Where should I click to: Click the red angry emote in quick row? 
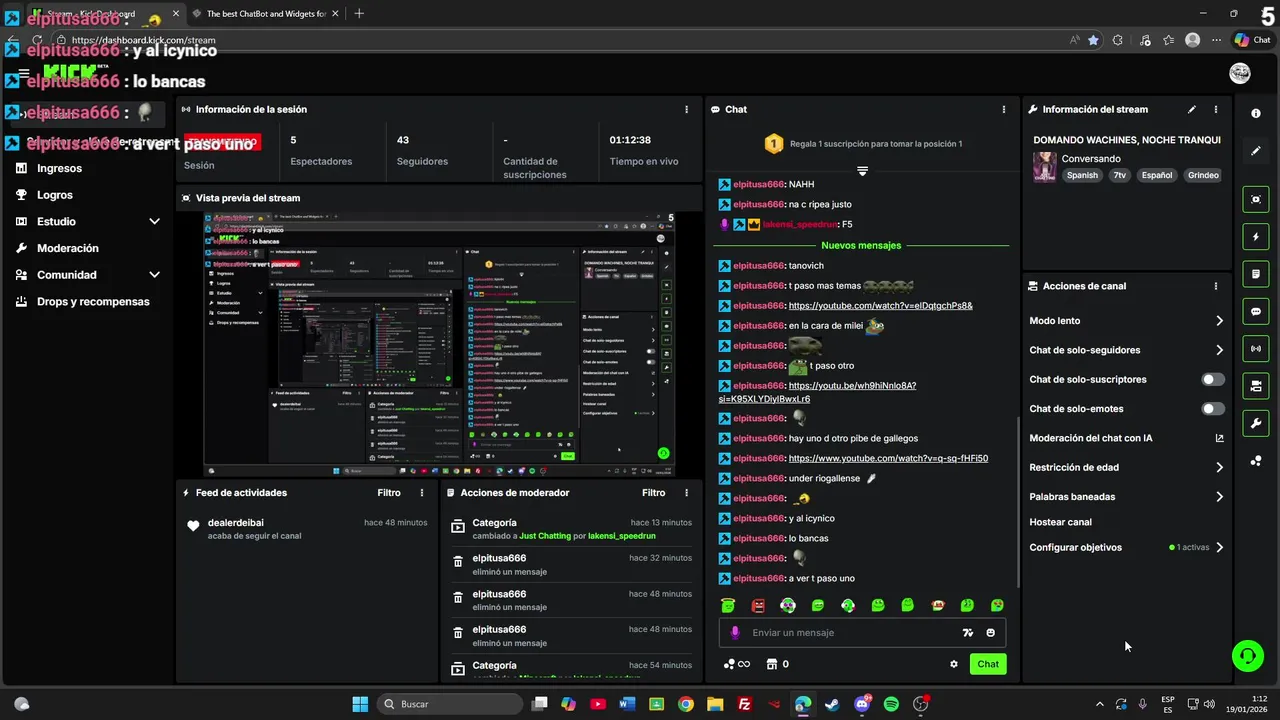point(758,605)
